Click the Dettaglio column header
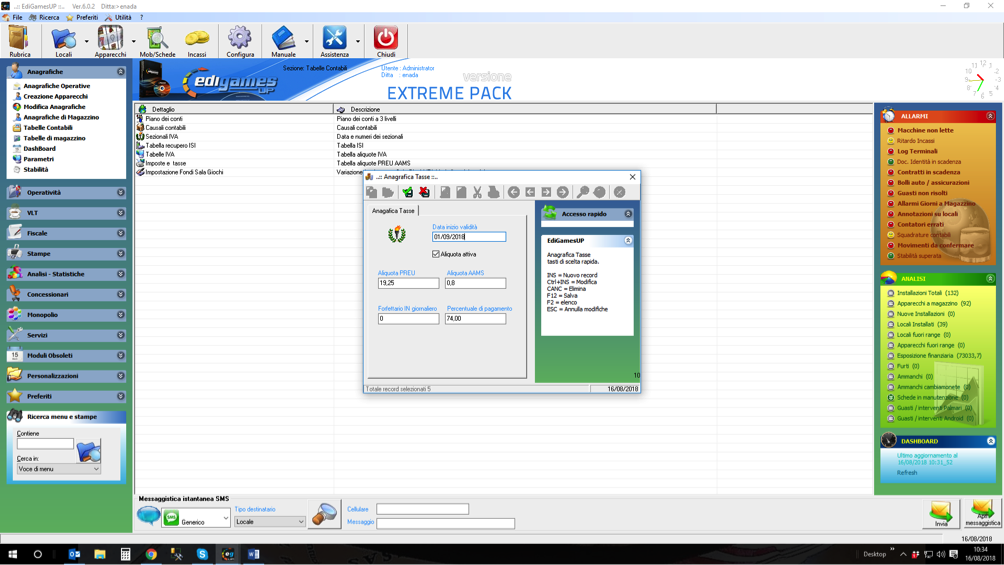This screenshot has height=565, width=1004. pyautogui.click(x=234, y=110)
